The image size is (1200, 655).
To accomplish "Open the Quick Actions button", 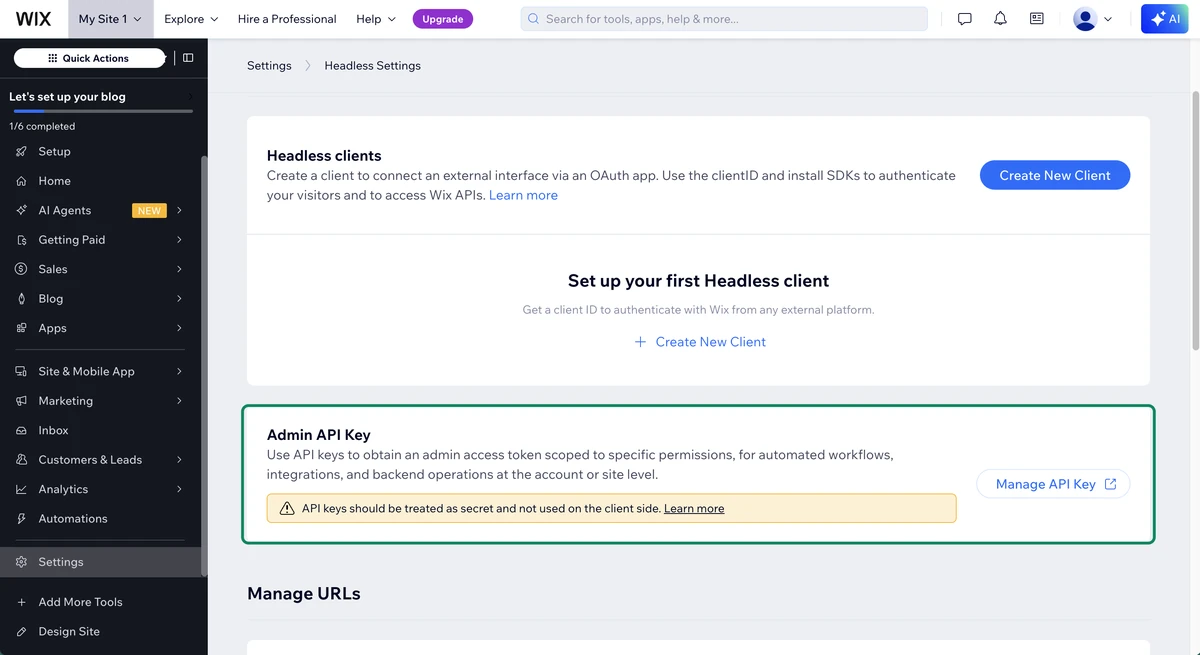I will click(x=89, y=58).
